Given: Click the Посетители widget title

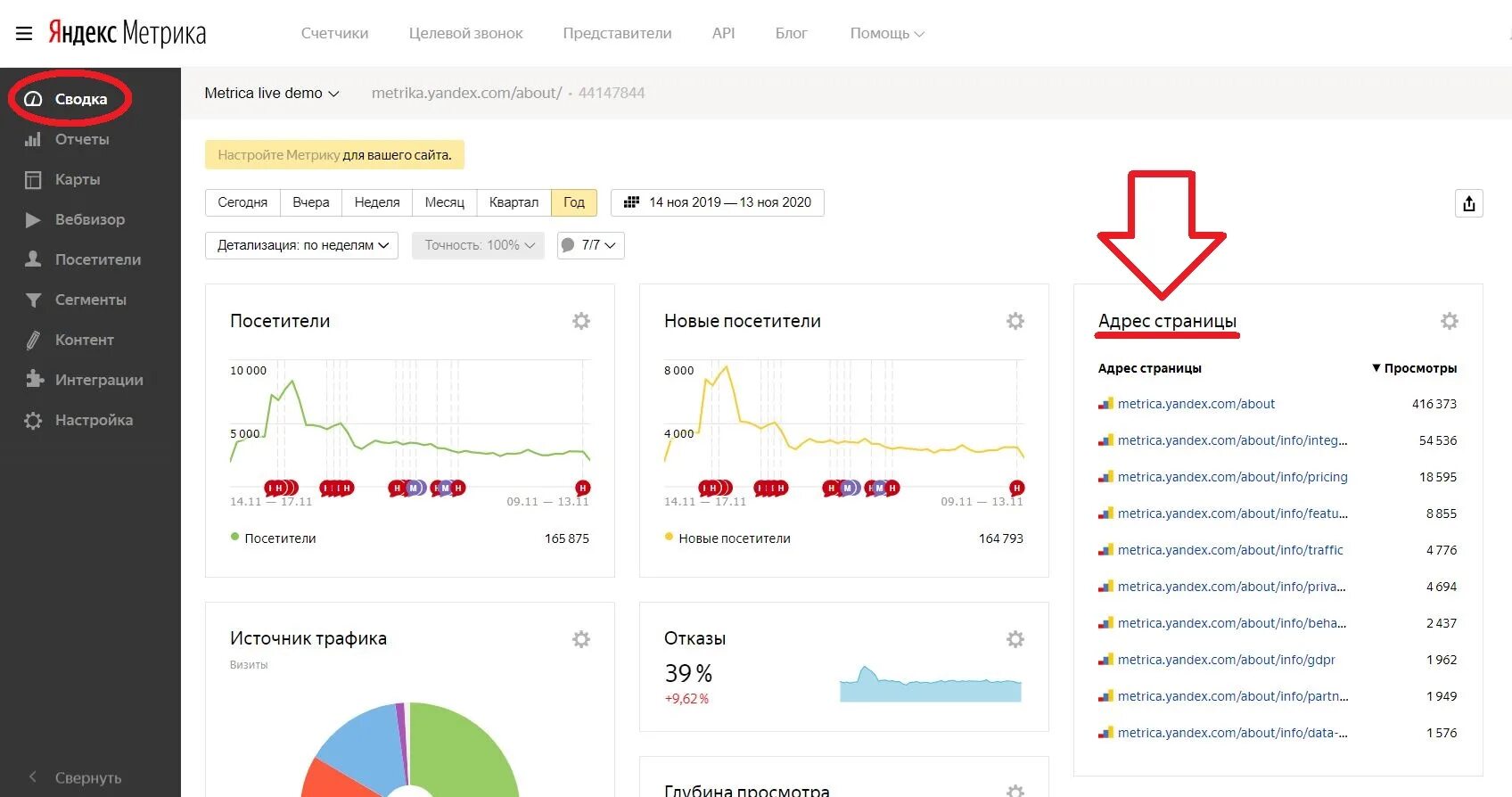Looking at the screenshot, I should tap(280, 321).
